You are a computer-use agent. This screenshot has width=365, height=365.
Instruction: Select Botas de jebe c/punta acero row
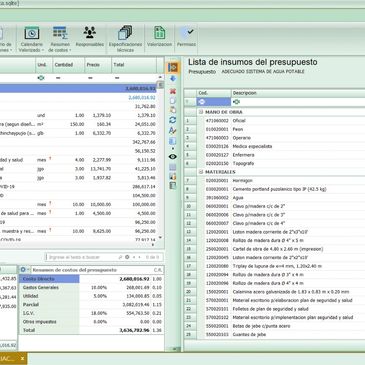coord(275,326)
